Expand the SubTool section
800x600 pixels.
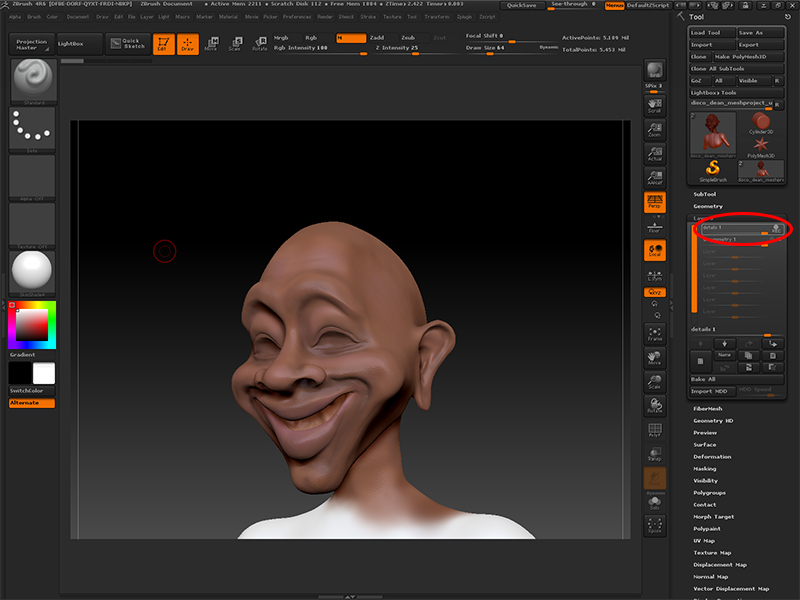point(704,194)
